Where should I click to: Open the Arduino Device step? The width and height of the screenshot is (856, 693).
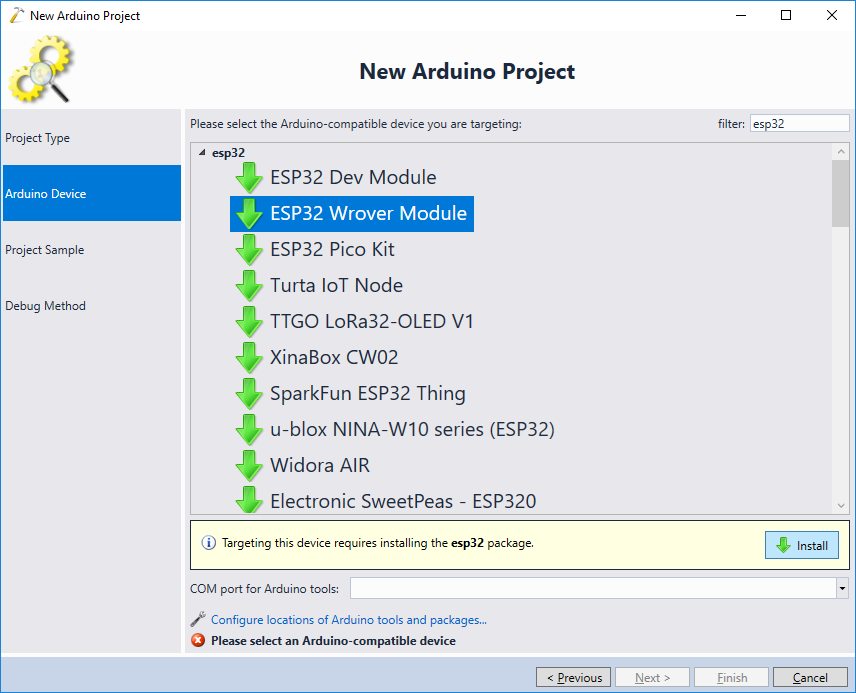click(92, 193)
